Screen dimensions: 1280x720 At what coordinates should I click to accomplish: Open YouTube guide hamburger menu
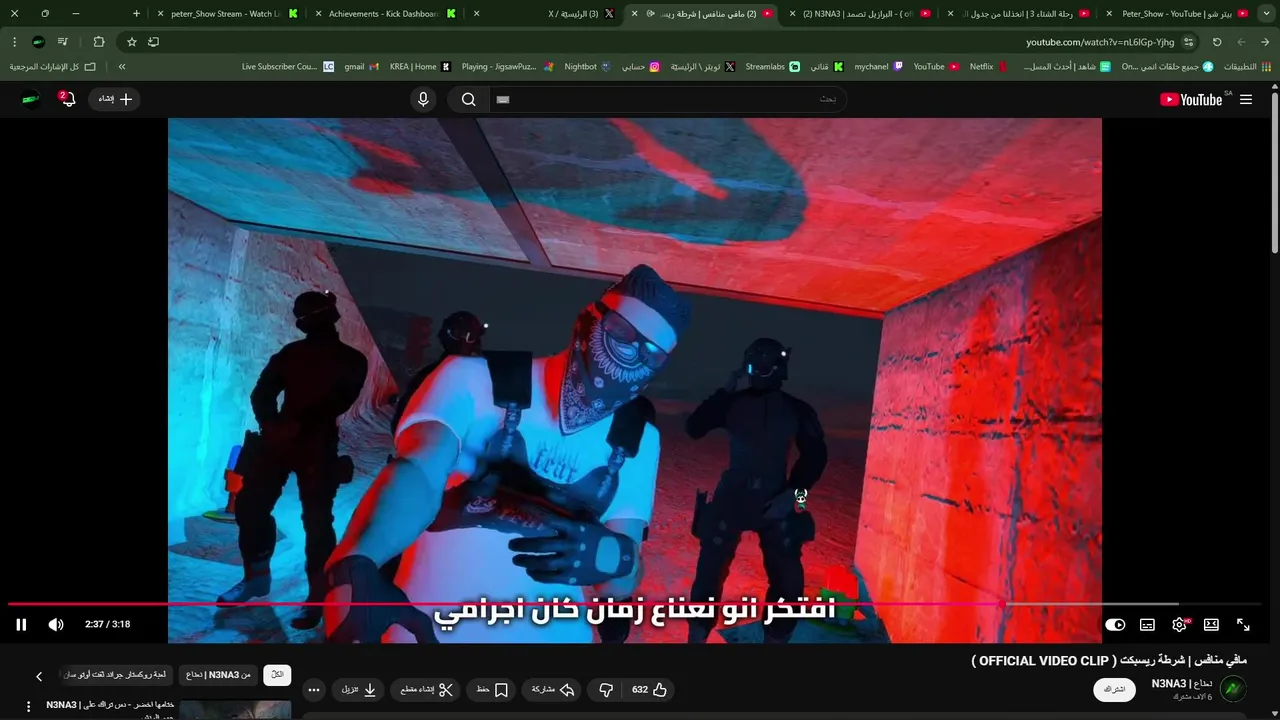pyautogui.click(x=1246, y=99)
